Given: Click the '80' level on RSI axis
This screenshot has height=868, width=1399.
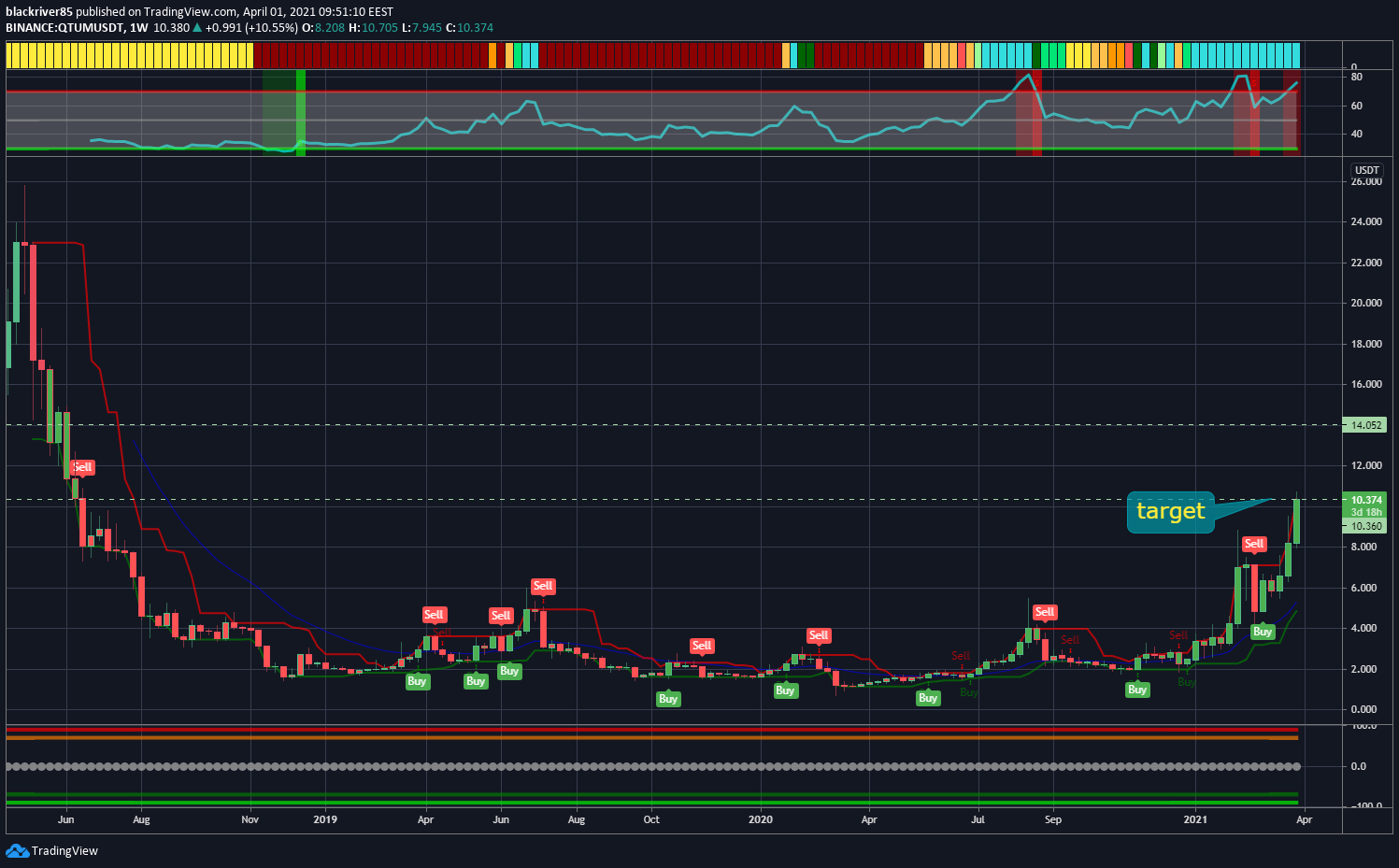Looking at the screenshot, I should (x=1357, y=78).
